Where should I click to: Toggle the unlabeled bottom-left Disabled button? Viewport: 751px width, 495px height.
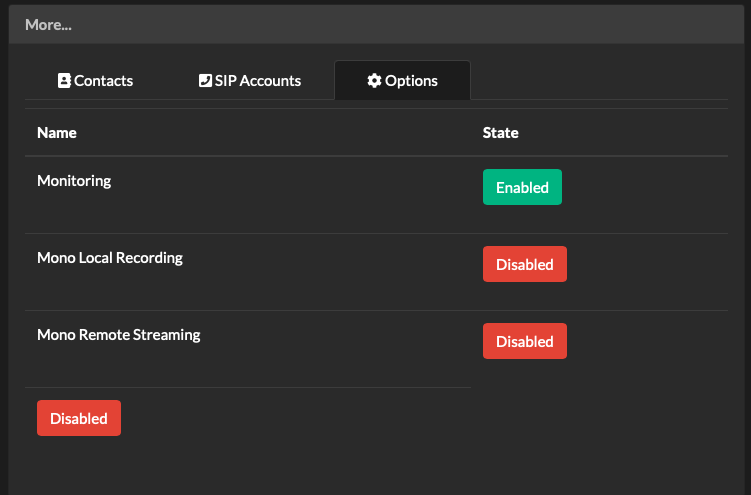tap(78, 418)
